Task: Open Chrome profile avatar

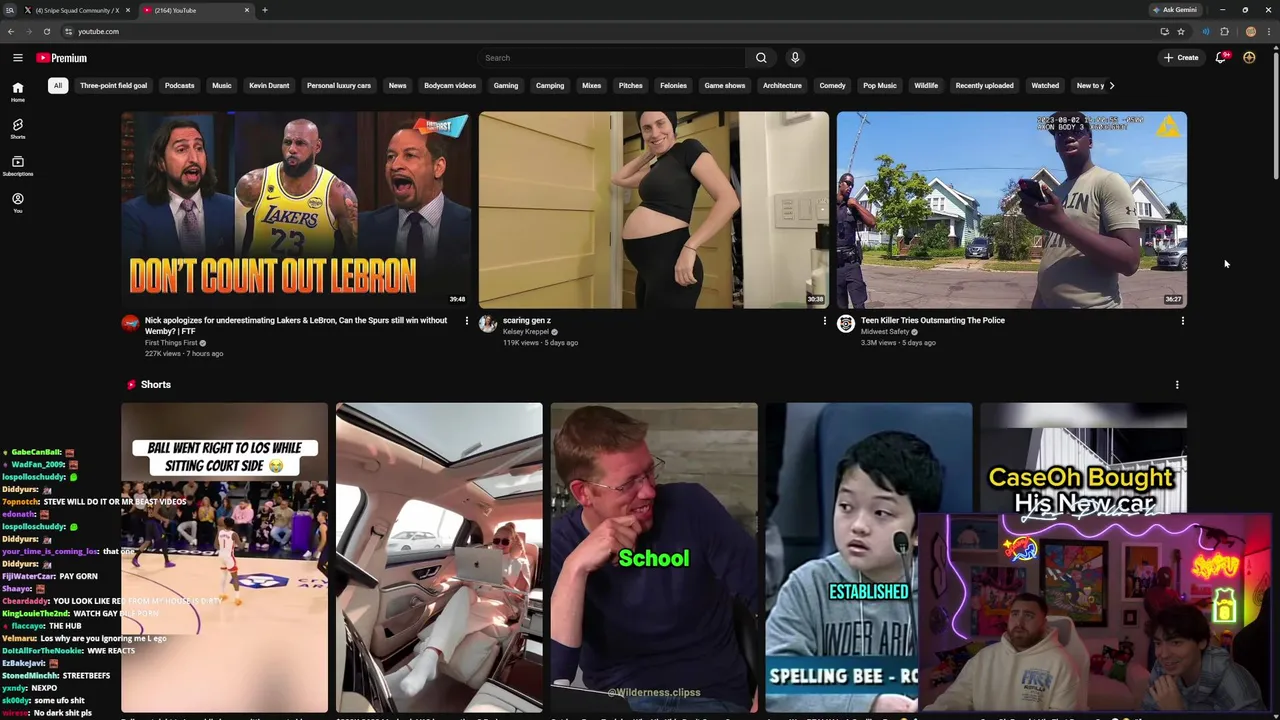Action: [x=1250, y=32]
